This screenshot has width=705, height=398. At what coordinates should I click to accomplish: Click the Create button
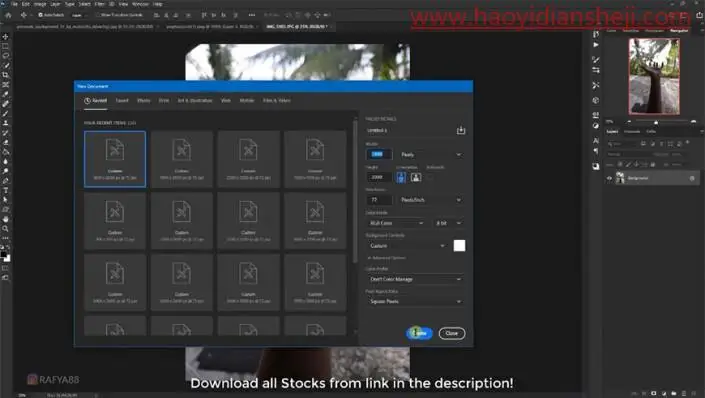(419, 333)
